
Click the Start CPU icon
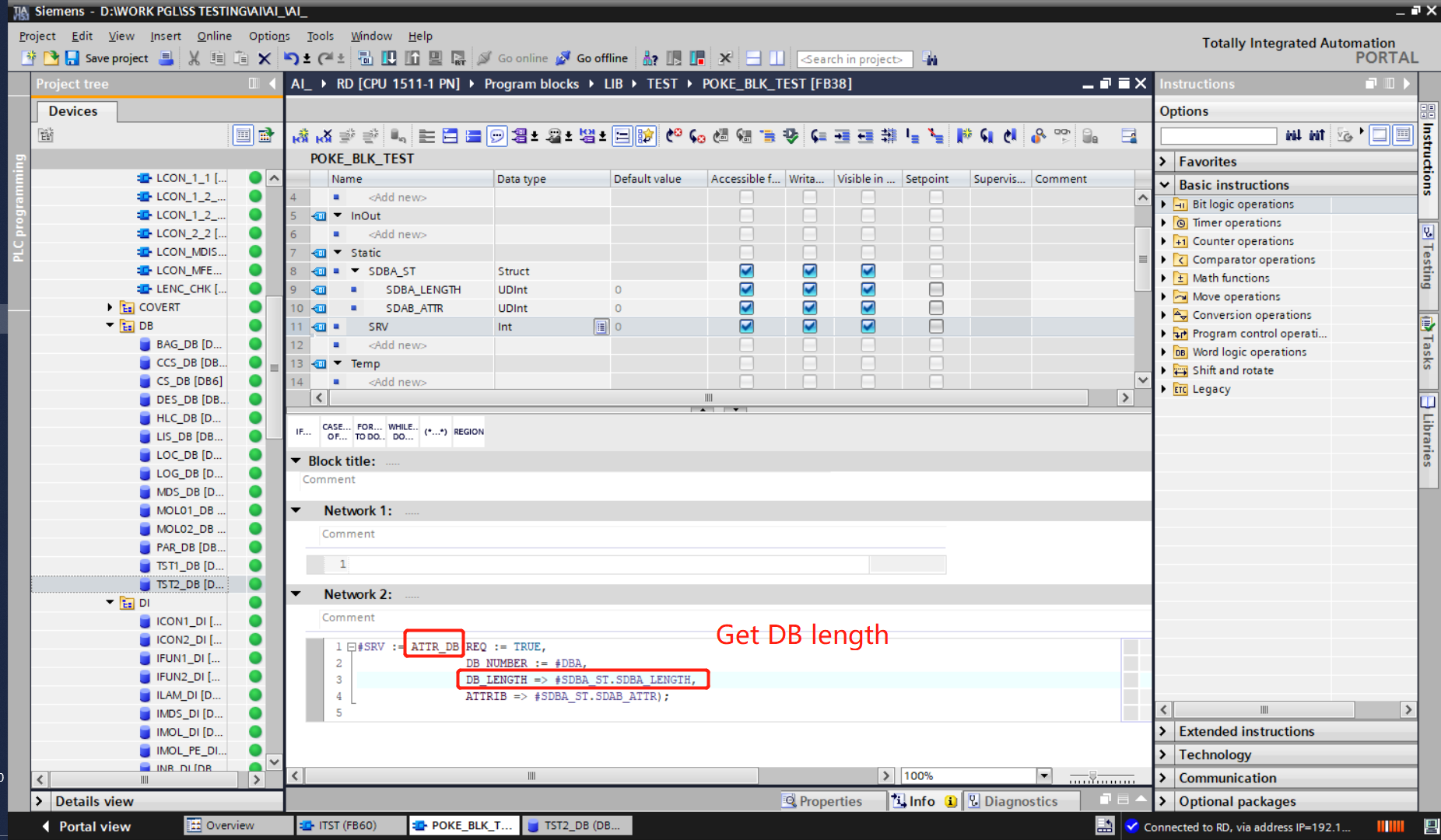tap(674, 58)
